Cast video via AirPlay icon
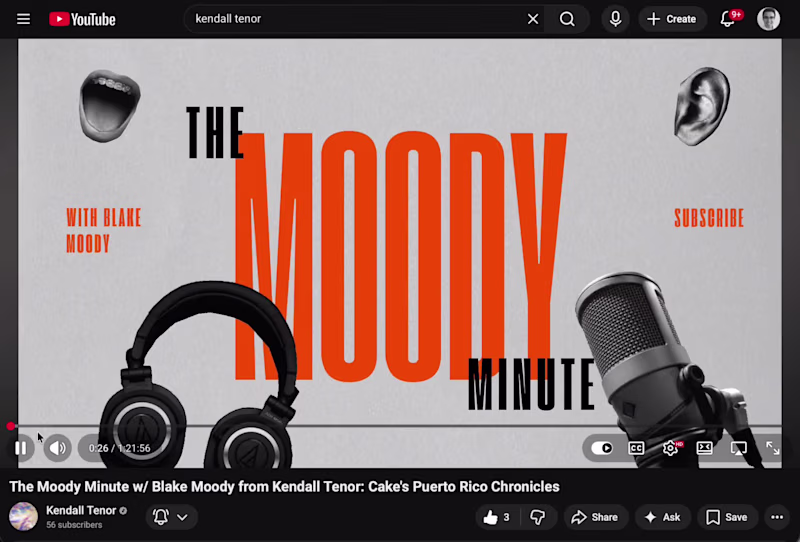800x542 pixels. [739, 448]
